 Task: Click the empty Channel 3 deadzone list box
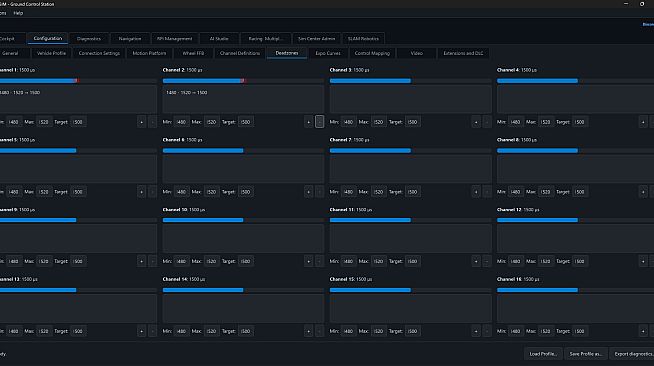click(410, 99)
